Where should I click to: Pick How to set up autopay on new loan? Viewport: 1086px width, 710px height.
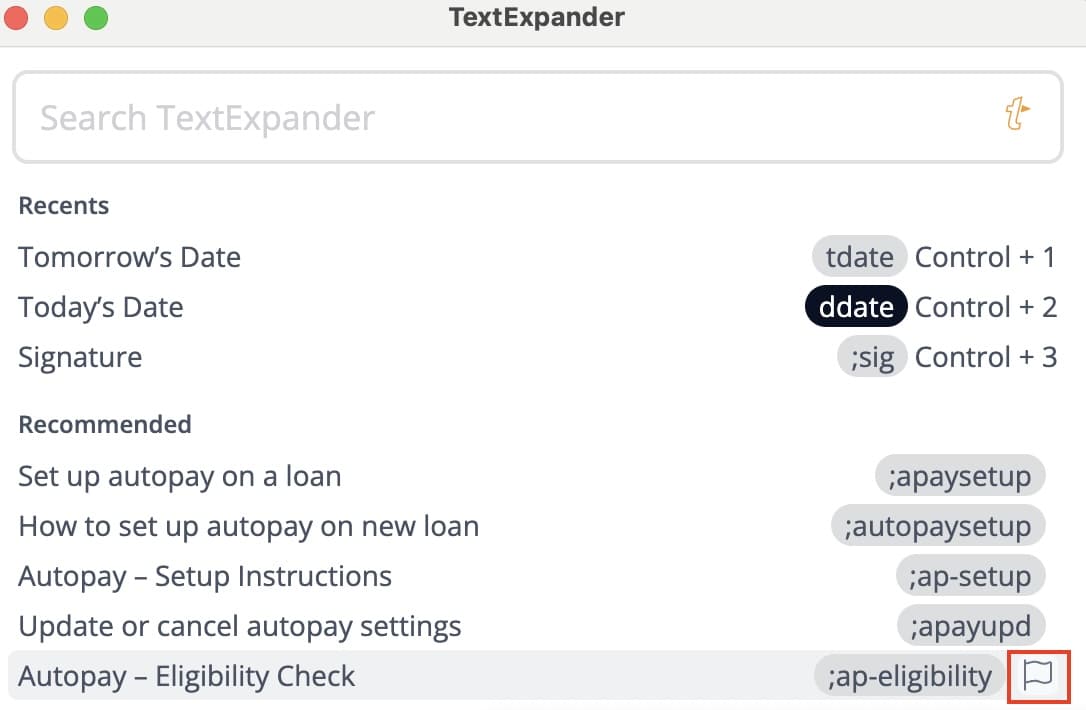coord(248,526)
